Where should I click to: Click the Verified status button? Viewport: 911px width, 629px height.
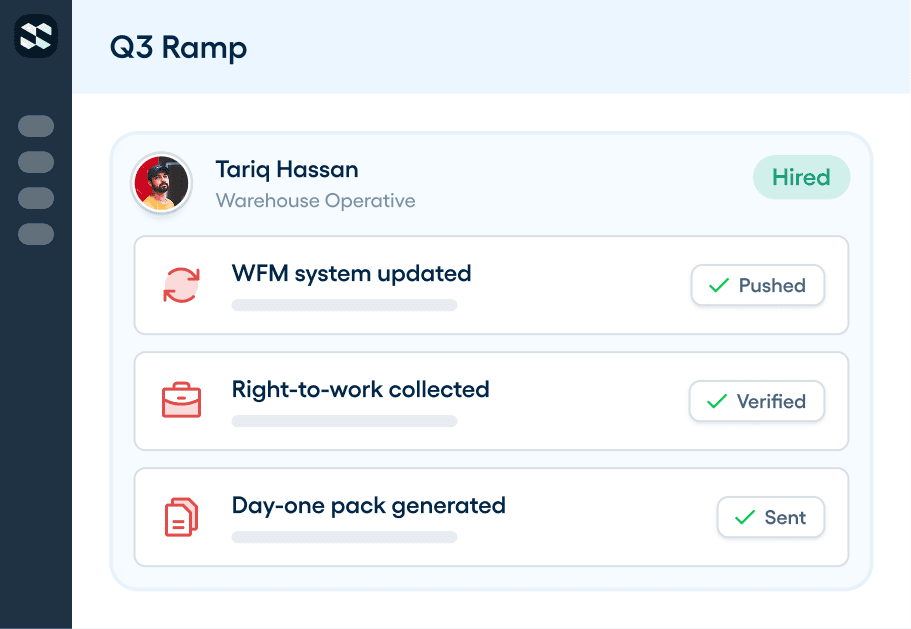click(756, 401)
